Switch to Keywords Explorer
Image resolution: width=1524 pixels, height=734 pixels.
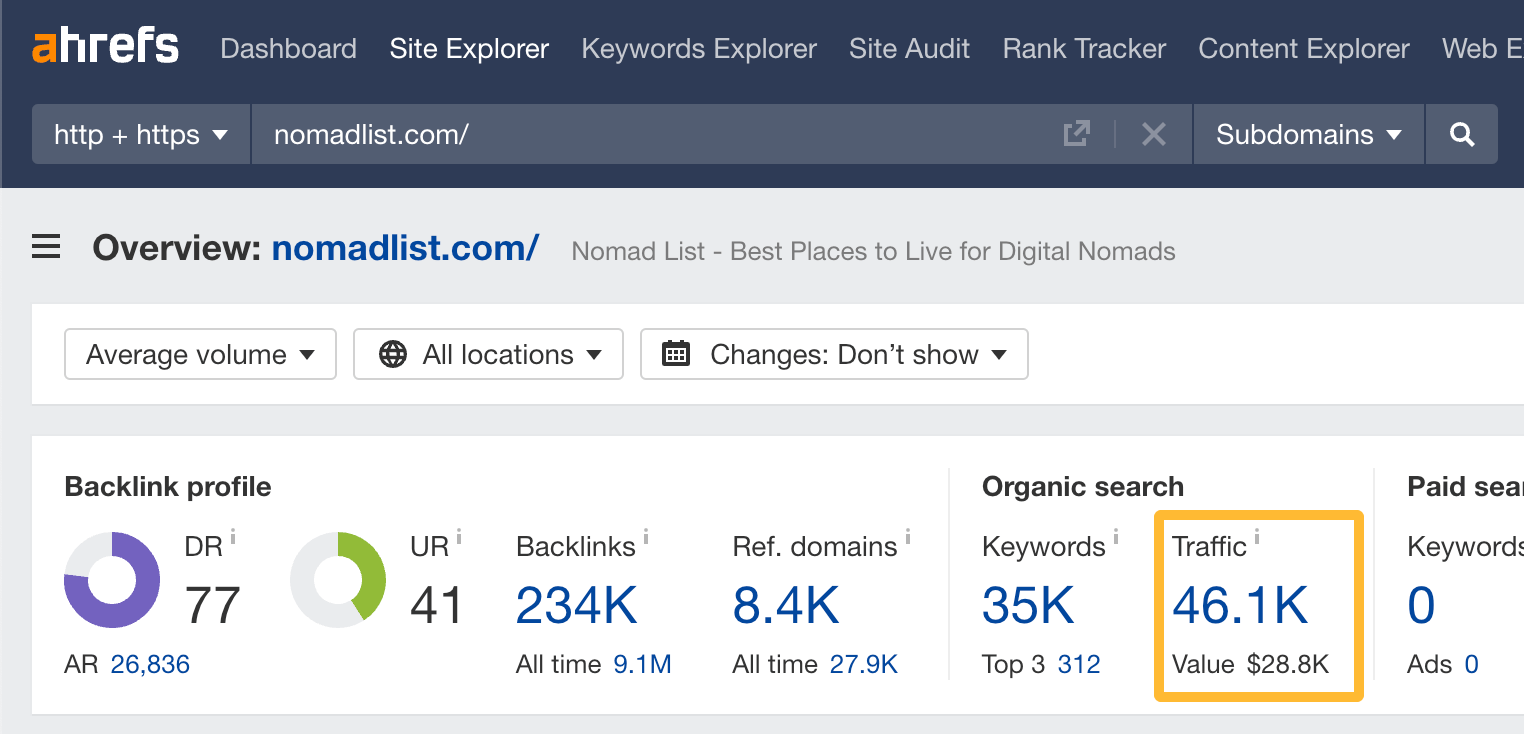[x=698, y=48]
